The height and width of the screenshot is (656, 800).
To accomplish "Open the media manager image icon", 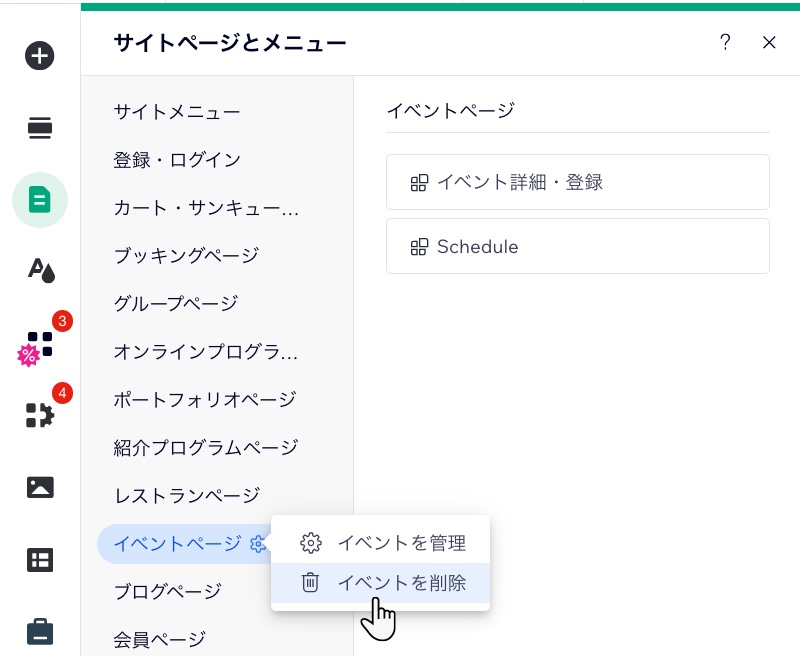I will click(x=39, y=487).
